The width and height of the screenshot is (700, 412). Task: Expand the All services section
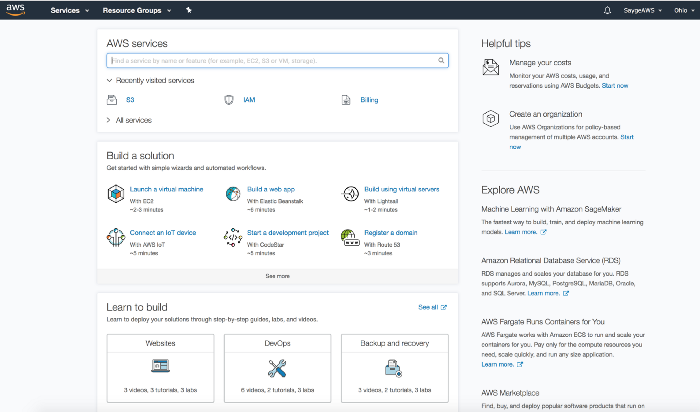(130, 120)
